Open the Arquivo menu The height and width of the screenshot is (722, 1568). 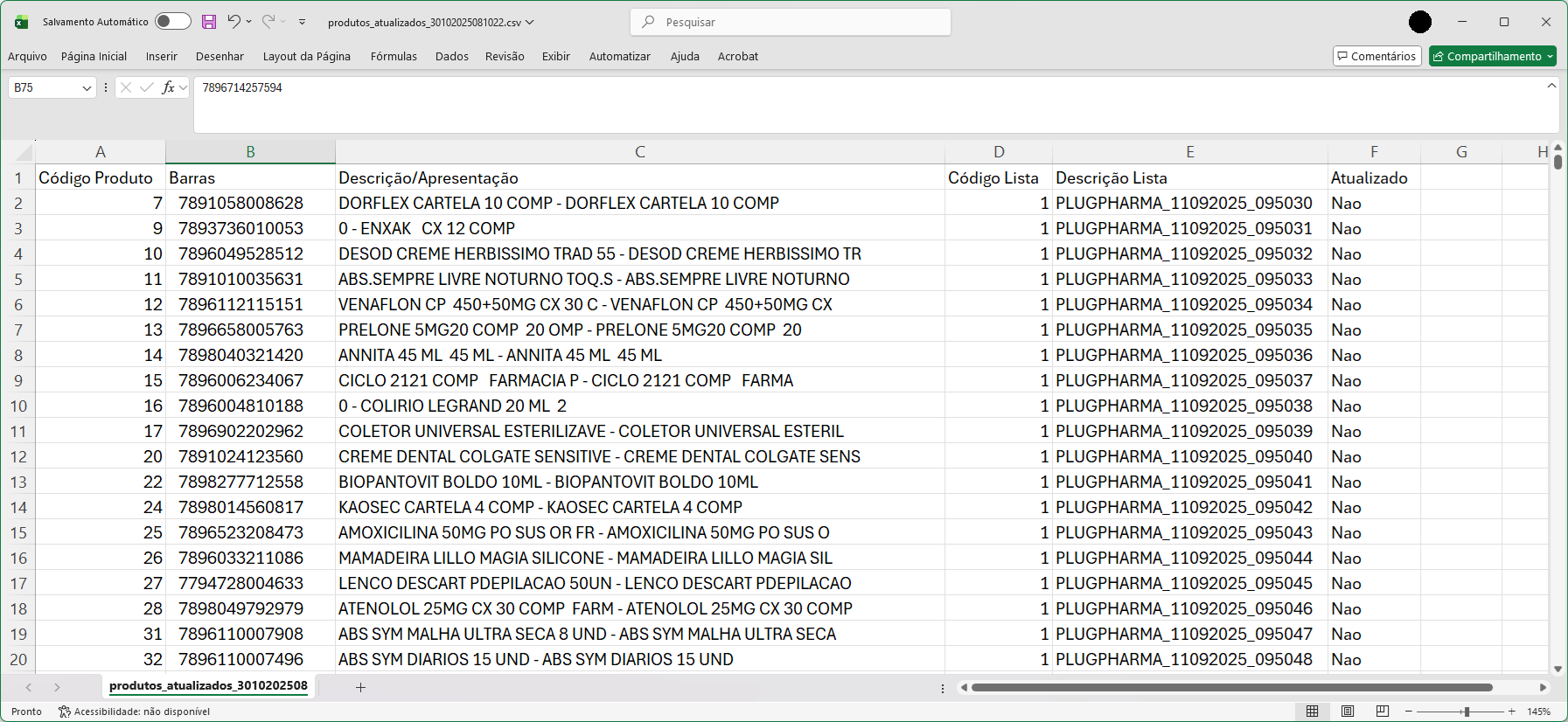(x=27, y=56)
